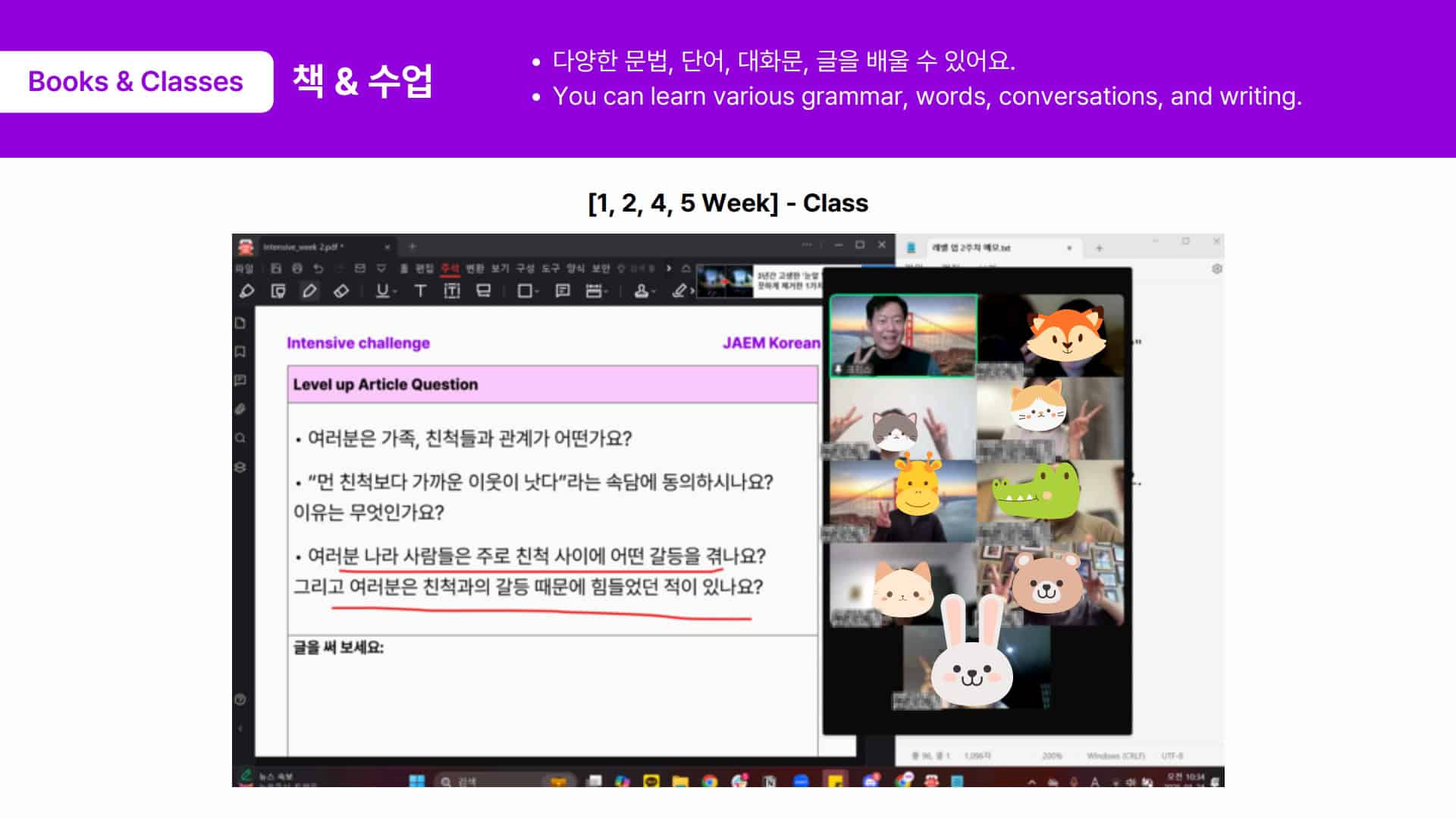Select the text 'T' typewriter tool
Viewport: 1456px width, 819px height.
(x=420, y=291)
